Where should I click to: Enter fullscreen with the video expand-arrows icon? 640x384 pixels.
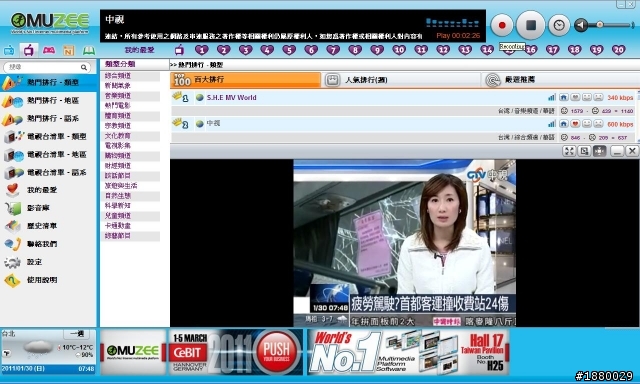569,151
